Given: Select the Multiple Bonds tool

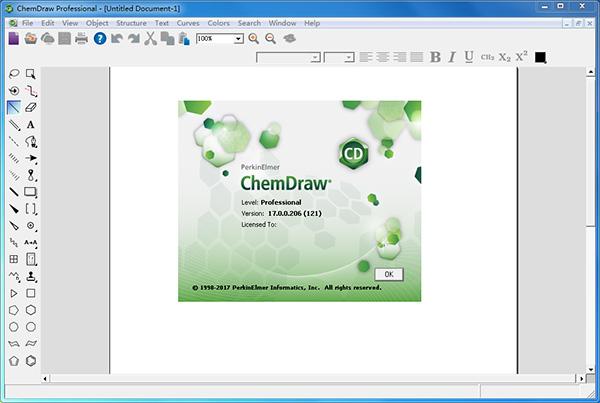Looking at the screenshot, I should (x=14, y=124).
